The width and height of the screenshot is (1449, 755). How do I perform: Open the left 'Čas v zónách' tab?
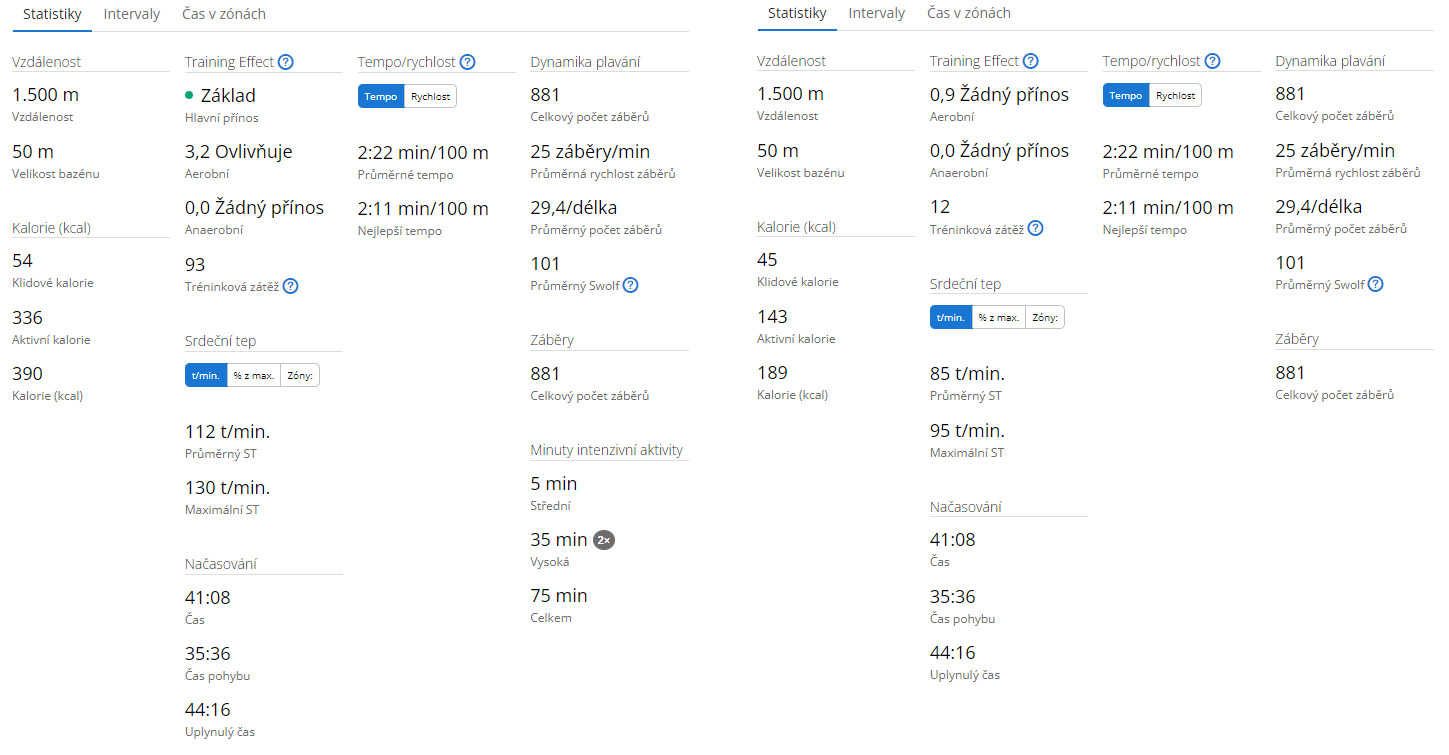point(224,14)
